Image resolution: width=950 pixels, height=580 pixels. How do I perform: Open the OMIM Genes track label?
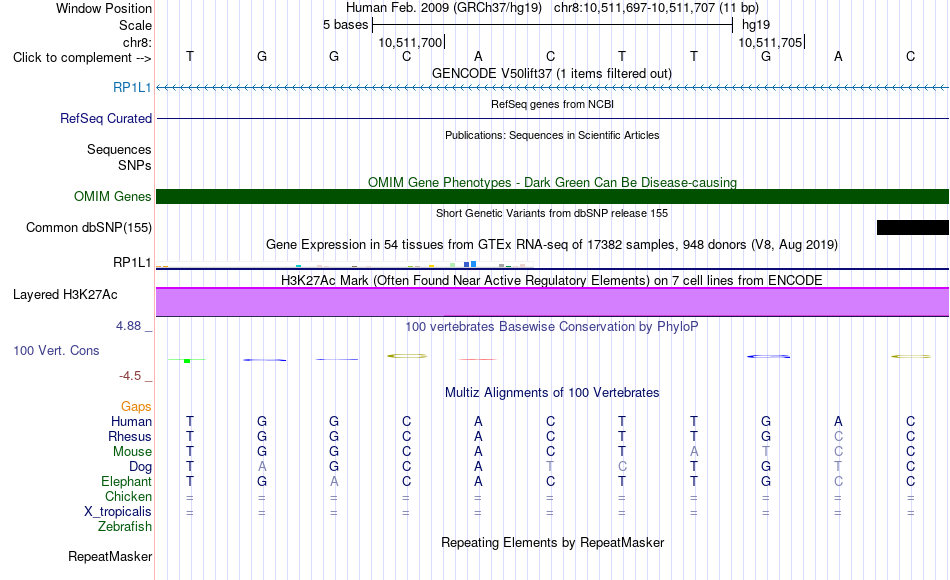(x=113, y=196)
